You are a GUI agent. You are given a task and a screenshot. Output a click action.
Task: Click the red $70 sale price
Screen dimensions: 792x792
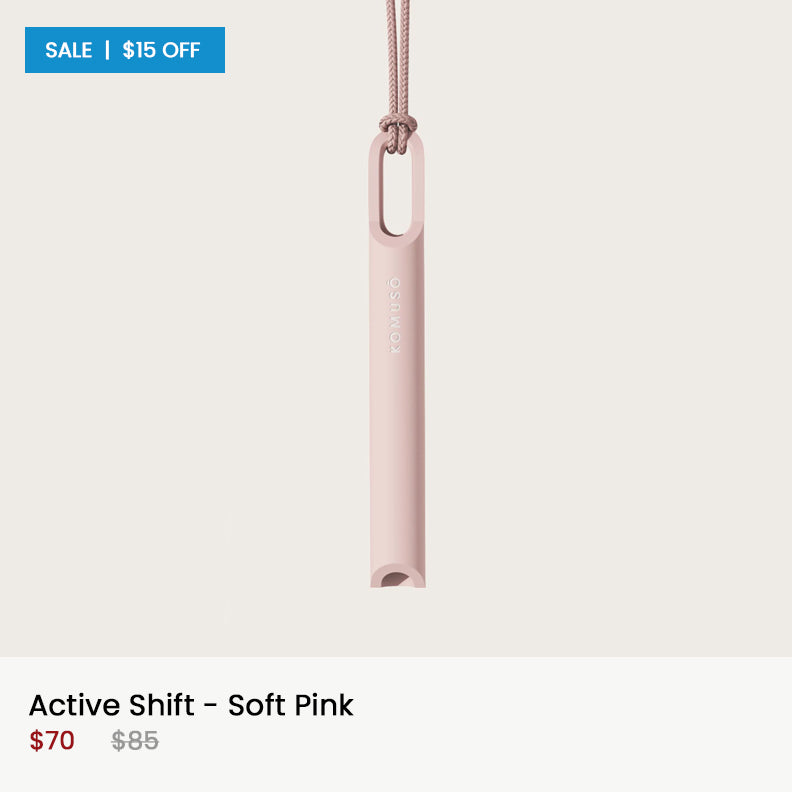[52, 741]
